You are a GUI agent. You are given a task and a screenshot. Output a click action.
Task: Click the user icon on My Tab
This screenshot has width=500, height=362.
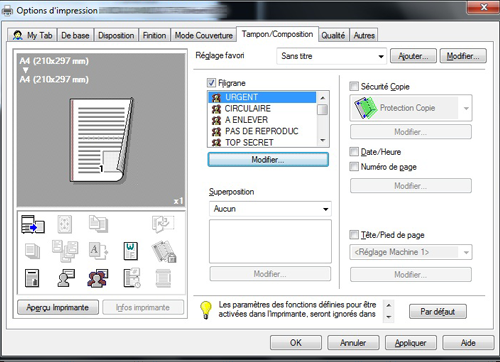[x=18, y=35]
